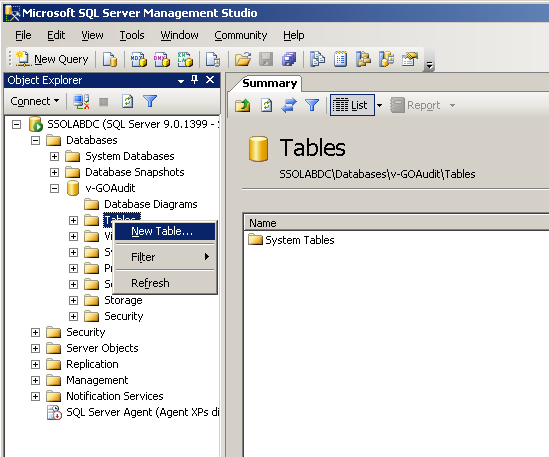The image size is (549, 457).
Task: Open the Object Explorer window position dropdown
Action: pos(181,81)
